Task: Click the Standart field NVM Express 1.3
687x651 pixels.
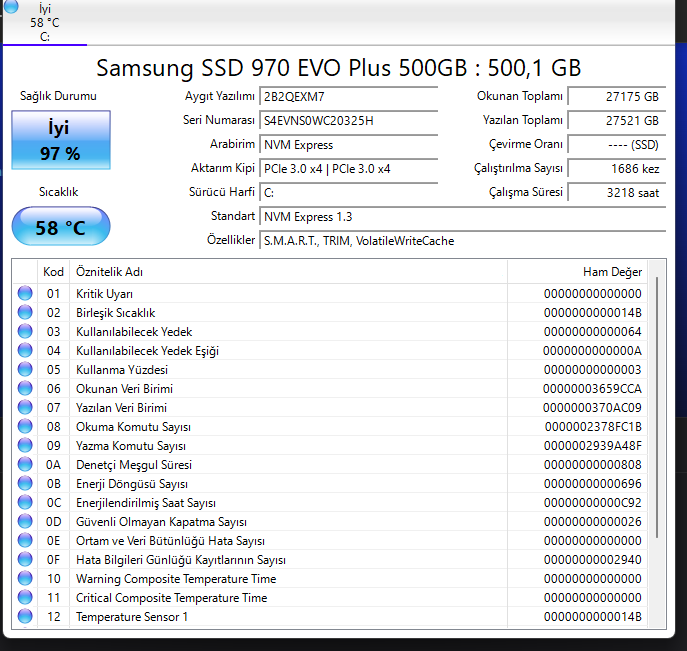Action: pos(463,217)
